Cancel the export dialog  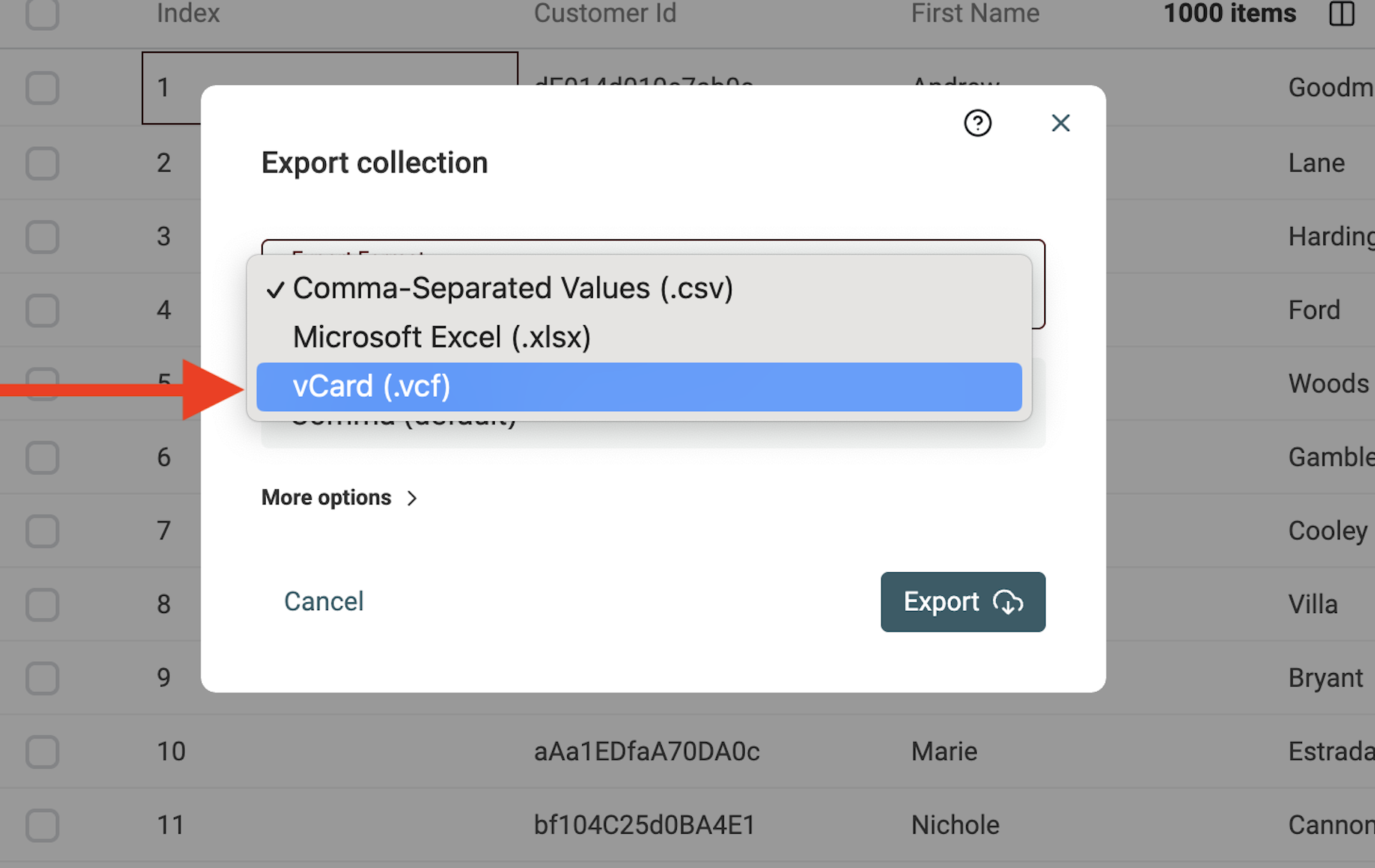(x=324, y=601)
